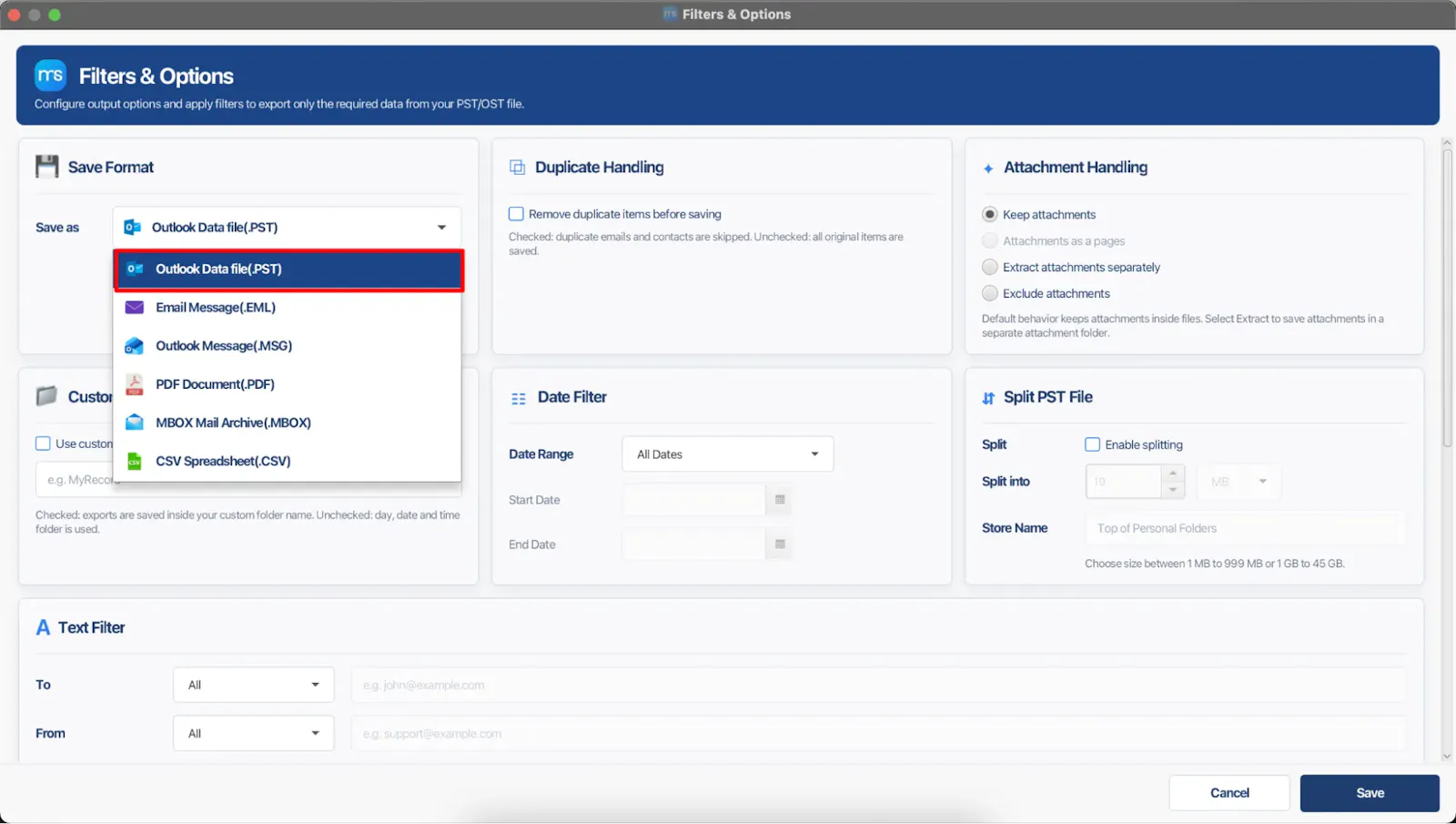
Task: Choose CSV Spreadsheet(.CSV) format
Action: tap(288, 461)
